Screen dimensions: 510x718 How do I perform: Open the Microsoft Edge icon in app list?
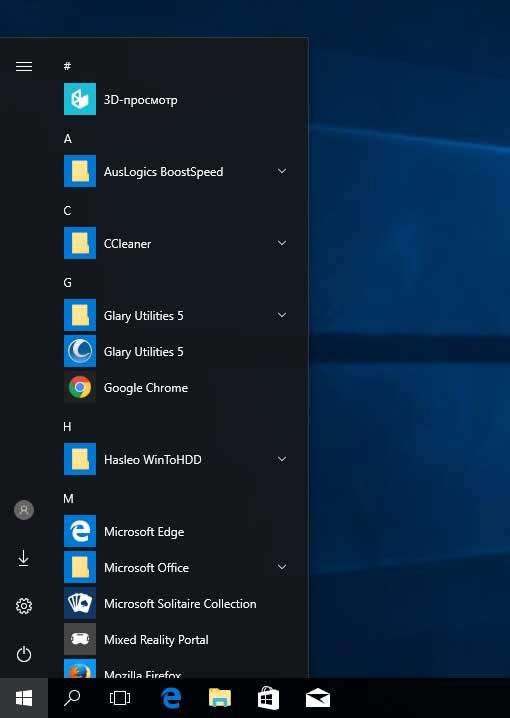[80, 531]
